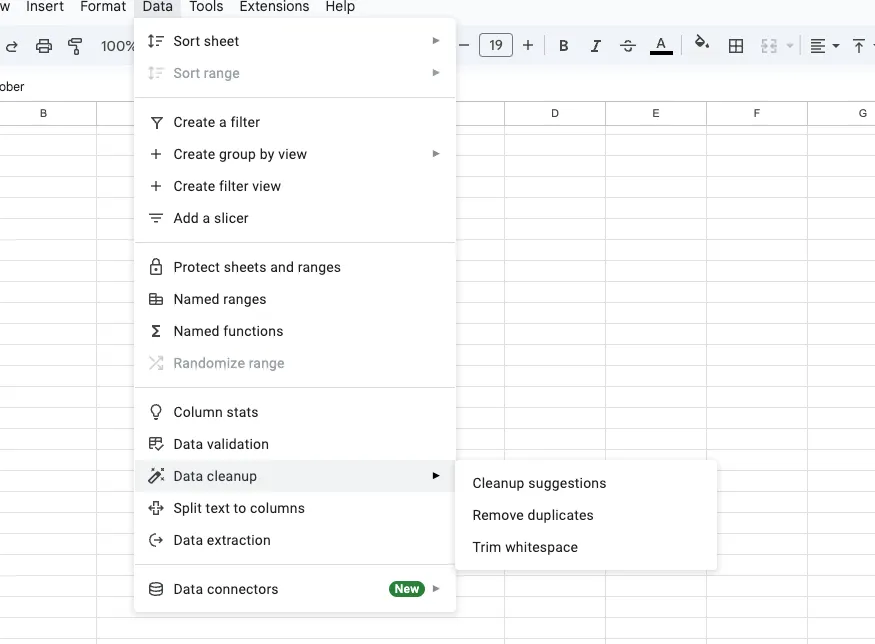Select Trim whitespace option
The width and height of the screenshot is (875, 644).
pyautogui.click(x=525, y=547)
